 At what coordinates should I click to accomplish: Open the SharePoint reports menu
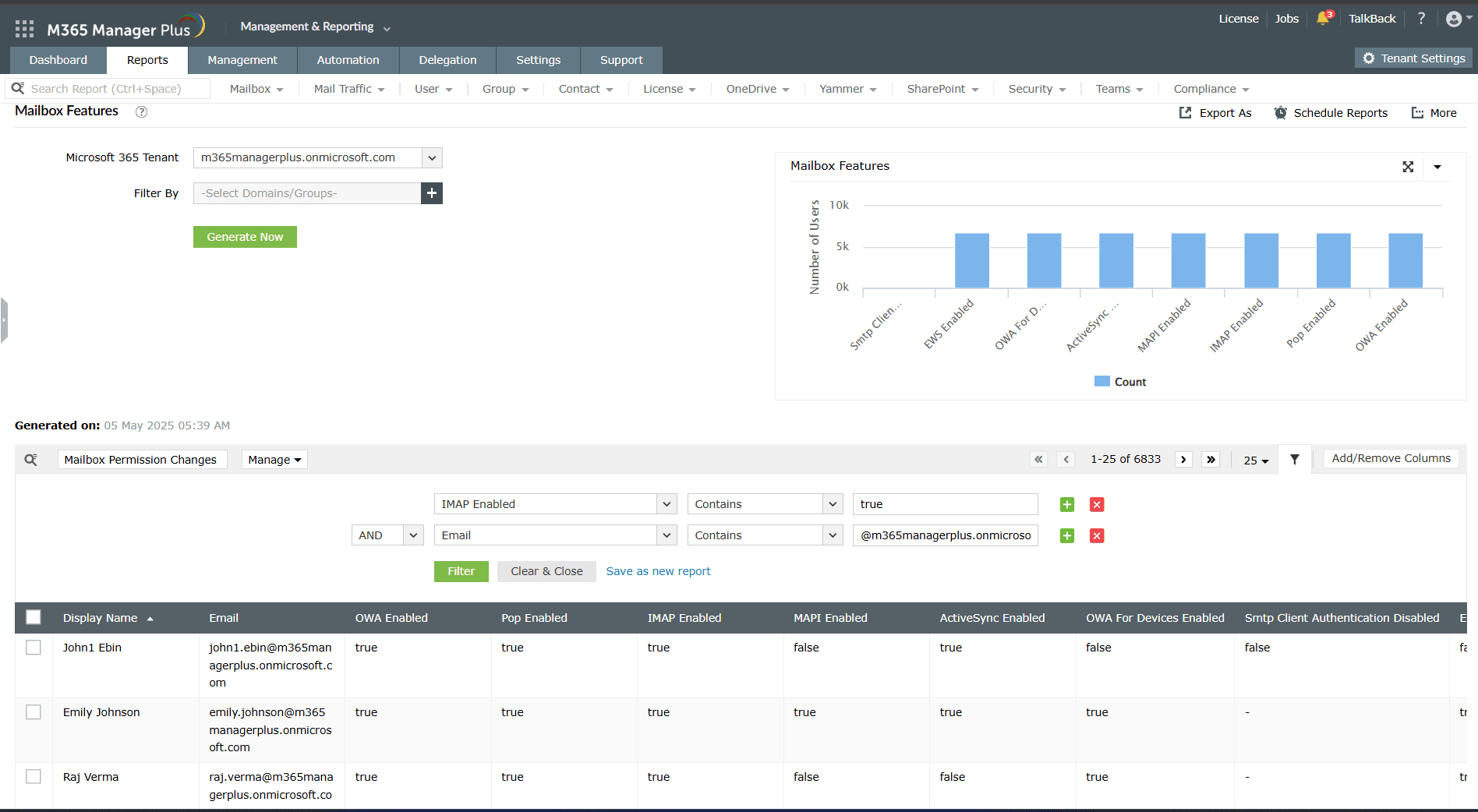943,89
